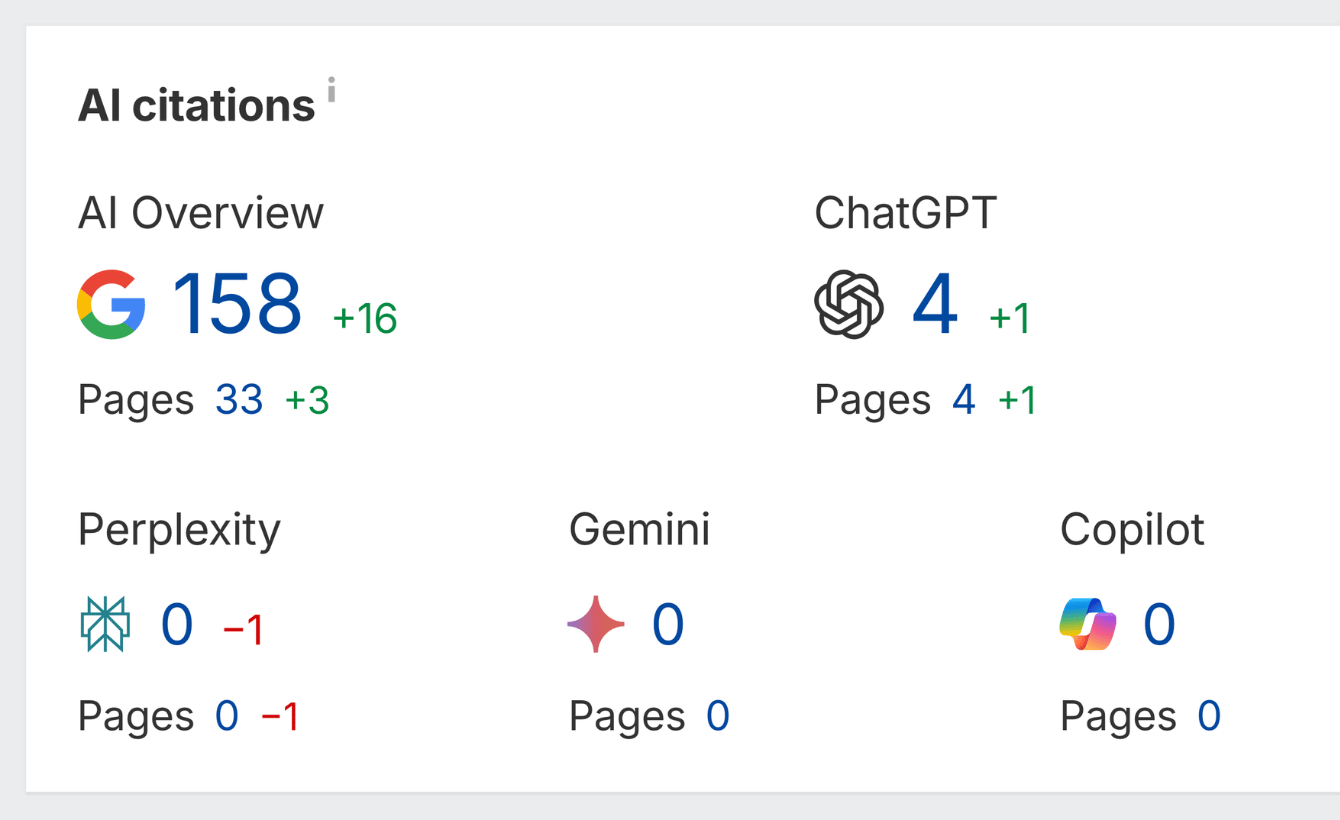
Task: Click the Google logo under AI Overview
Action: pyautogui.click(x=112, y=304)
